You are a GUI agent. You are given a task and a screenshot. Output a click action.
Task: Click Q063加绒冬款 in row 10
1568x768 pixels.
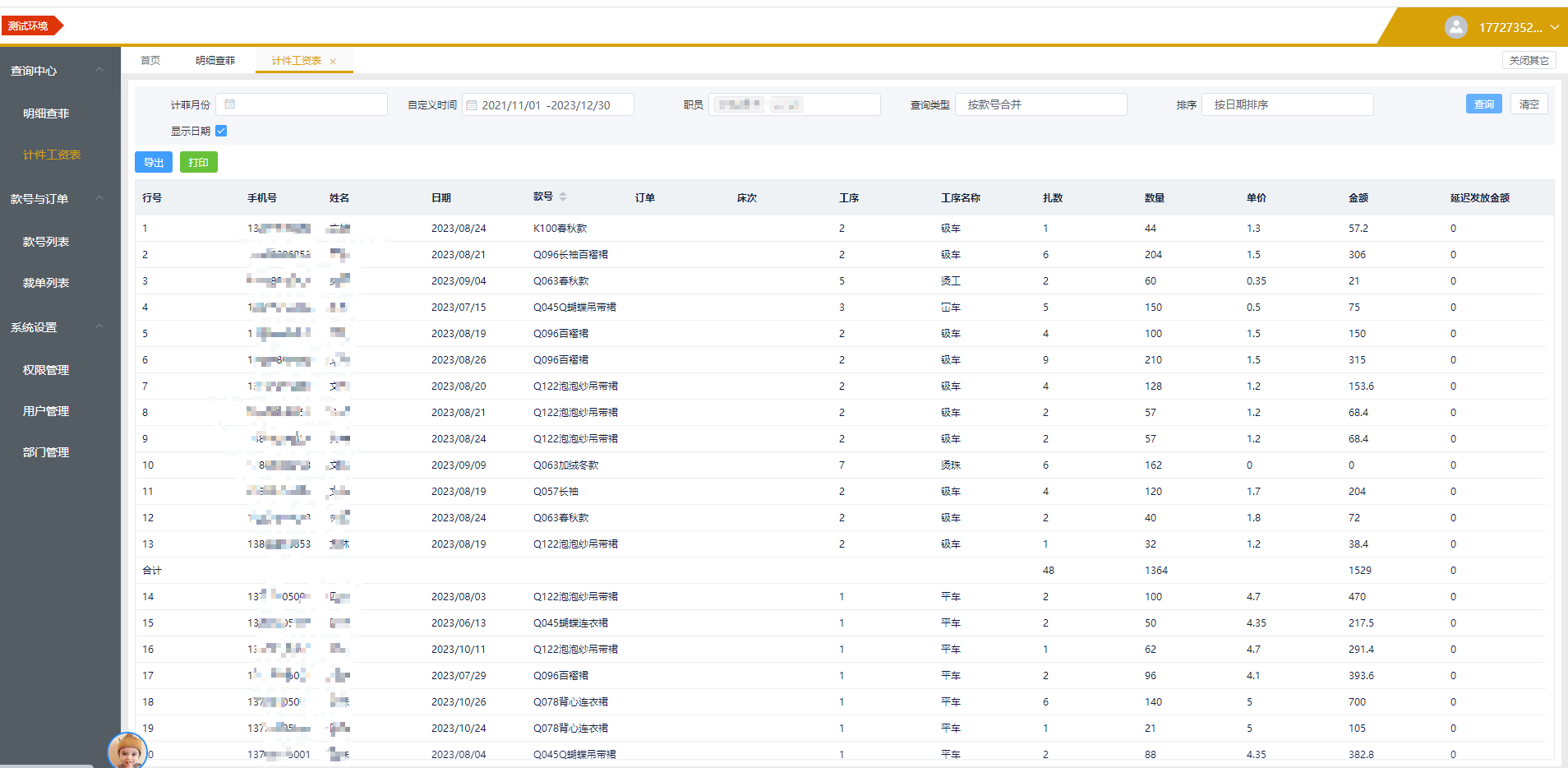point(565,465)
